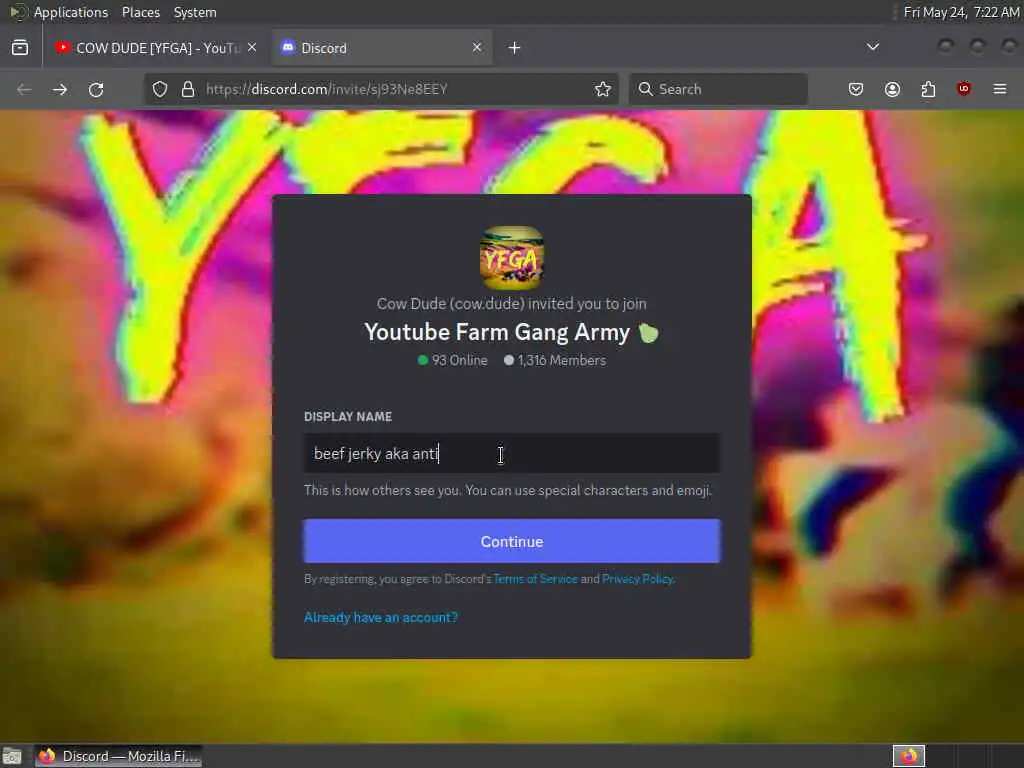1024x768 pixels.
Task: Open the Places menu
Action: [140, 12]
